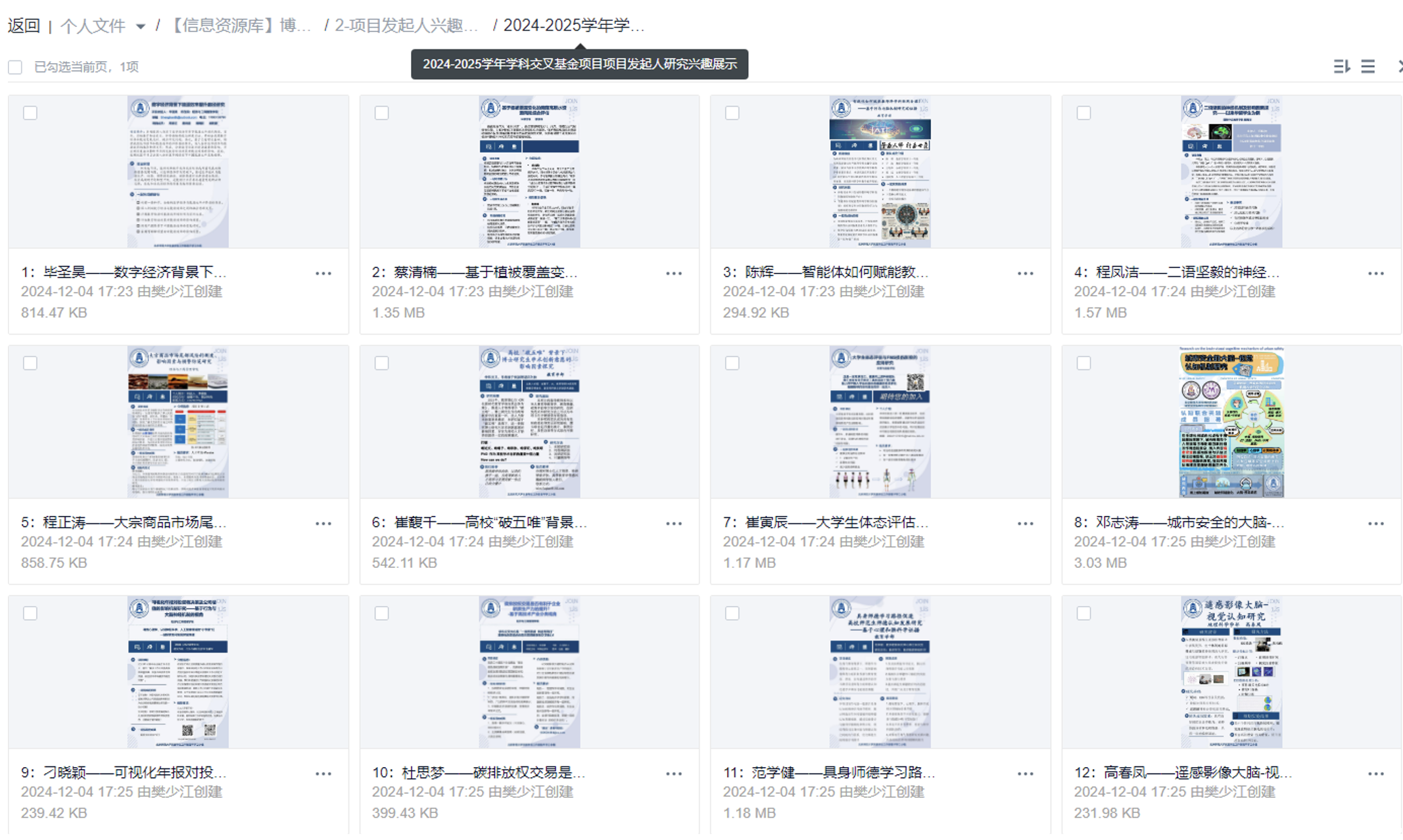The width and height of the screenshot is (1403, 840).
Task: Switch to list view layout
Action: [1369, 66]
